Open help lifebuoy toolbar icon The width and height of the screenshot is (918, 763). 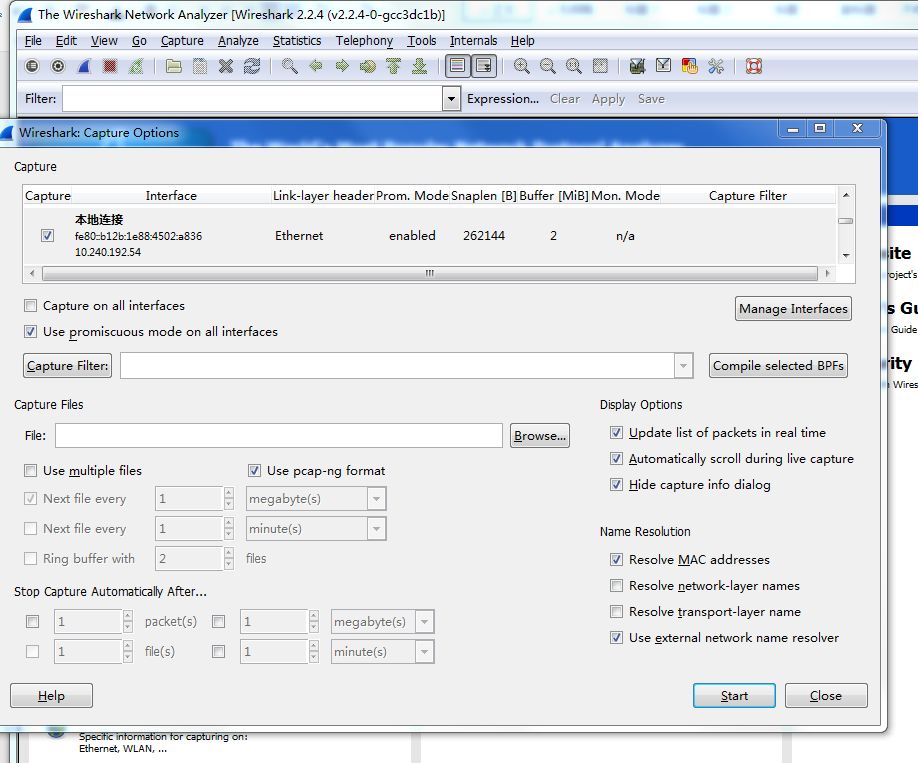[x=753, y=66]
